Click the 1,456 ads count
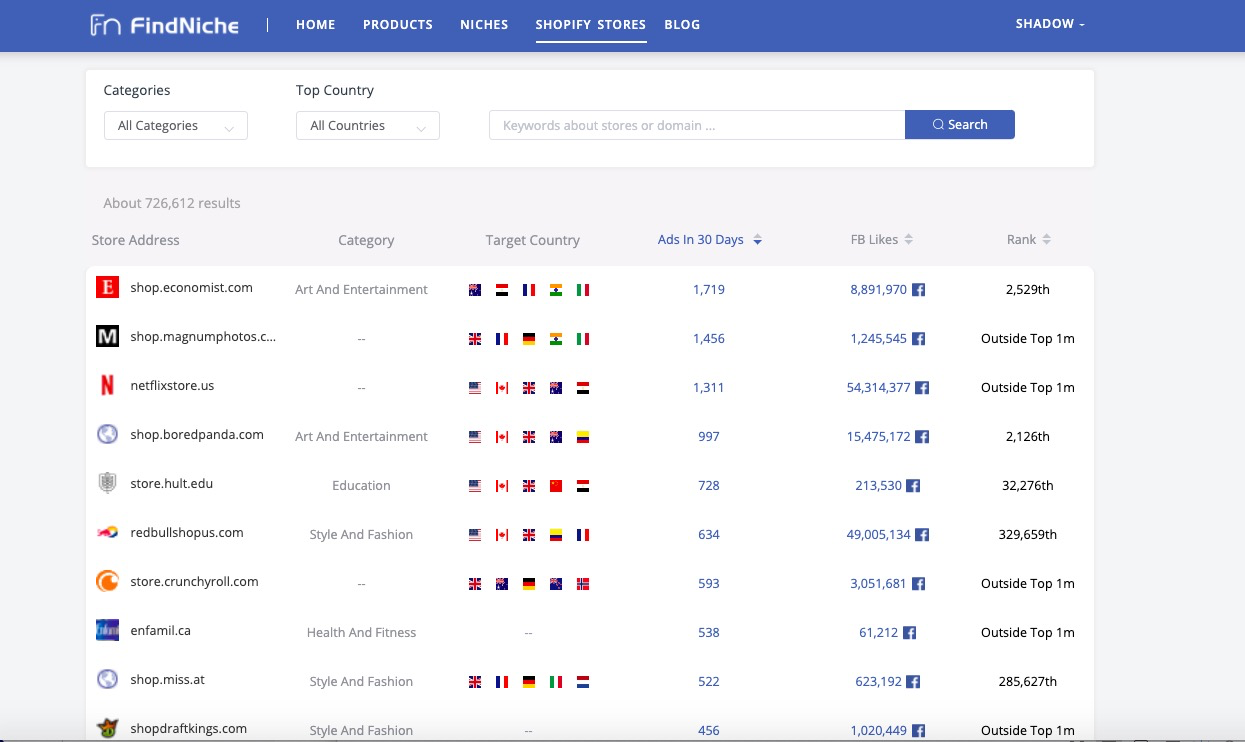Screen dimensions: 1245x742 709,339
